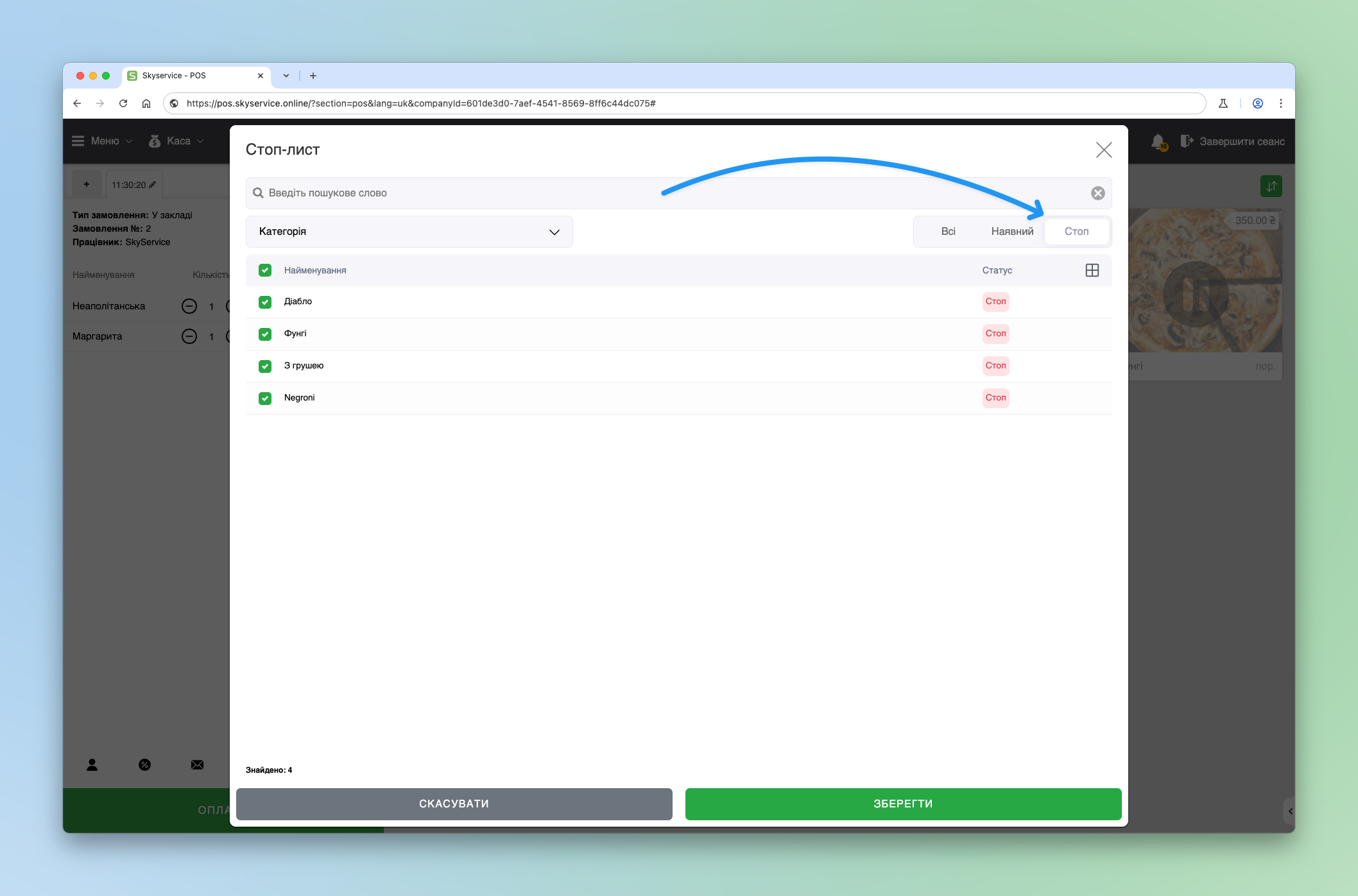Click the grid view icon in the Статус header
1358x896 pixels.
click(1092, 270)
